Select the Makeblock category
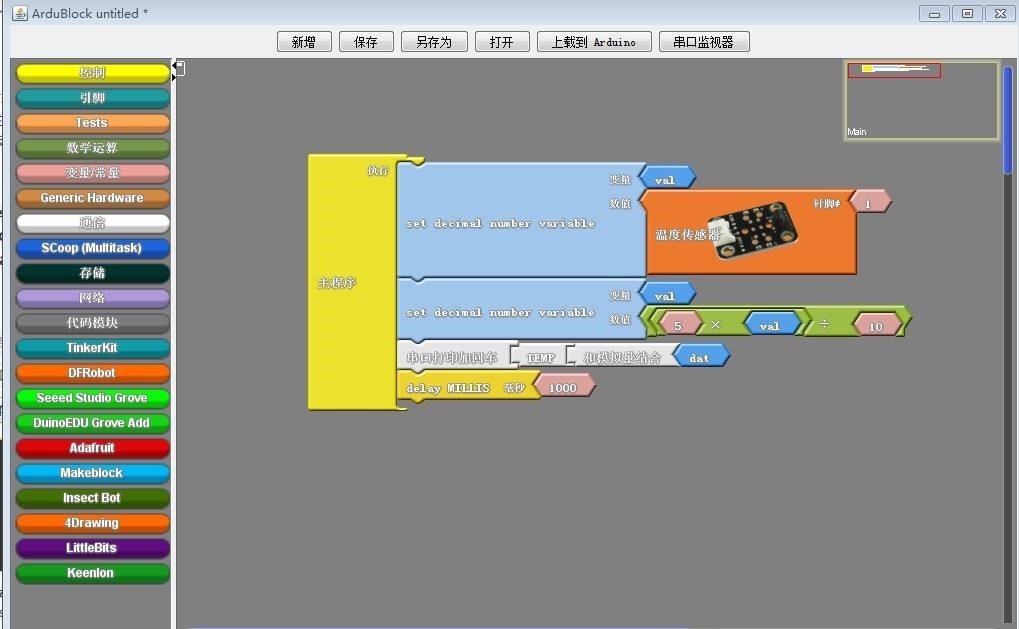 (92, 473)
